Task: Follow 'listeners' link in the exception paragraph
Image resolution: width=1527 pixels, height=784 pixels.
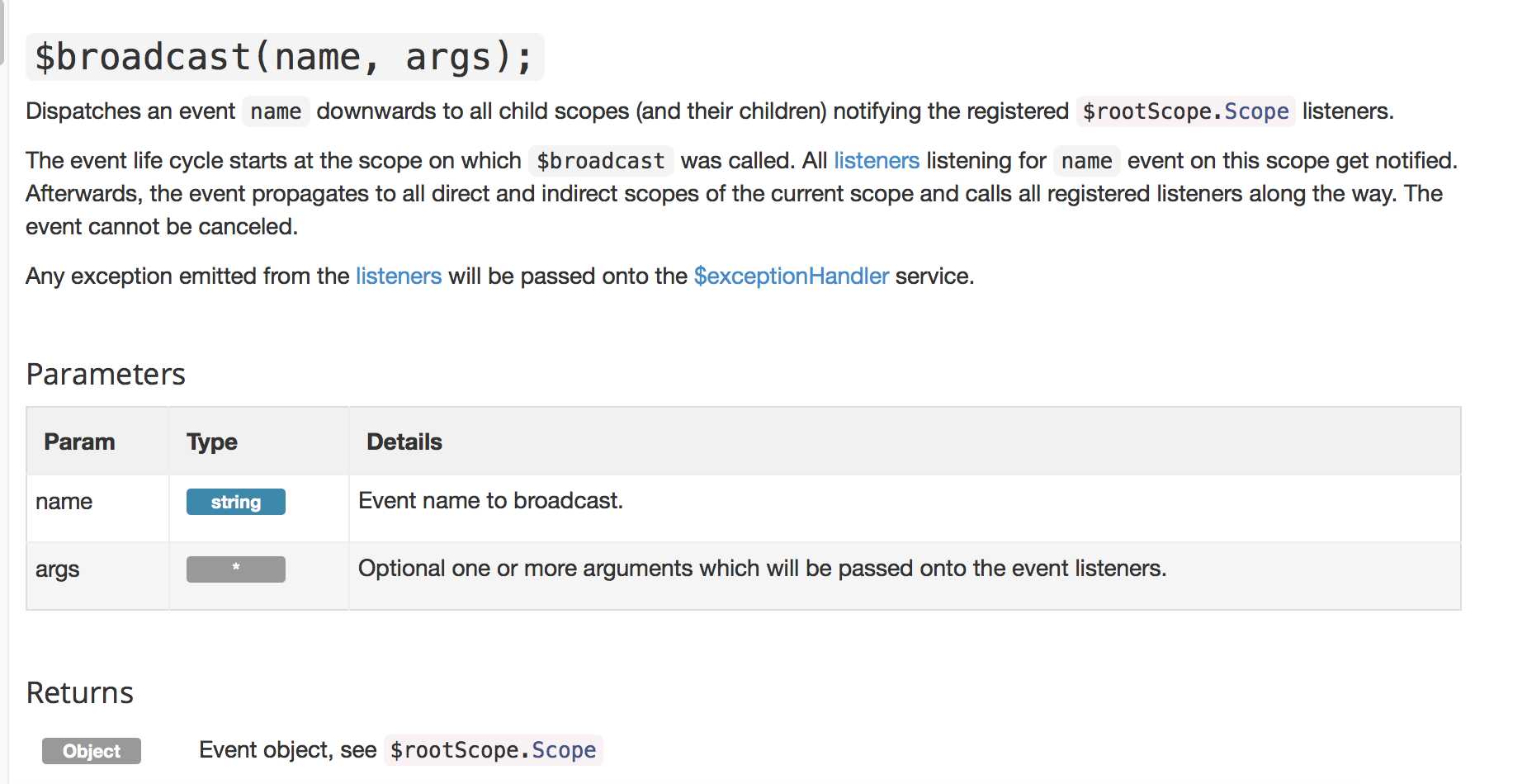Action: point(399,276)
